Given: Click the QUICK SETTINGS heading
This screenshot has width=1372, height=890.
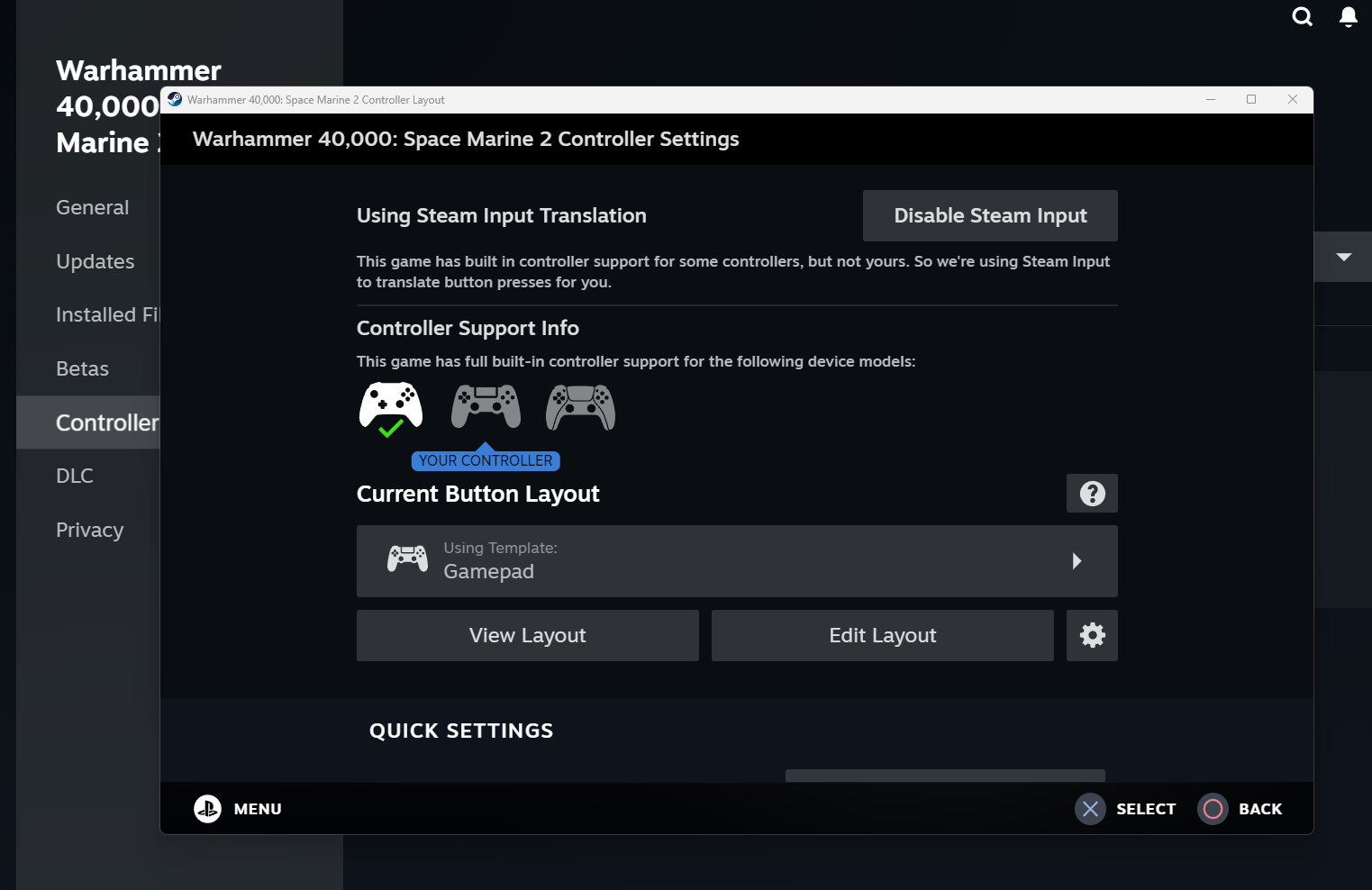Looking at the screenshot, I should click(x=461, y=731).
